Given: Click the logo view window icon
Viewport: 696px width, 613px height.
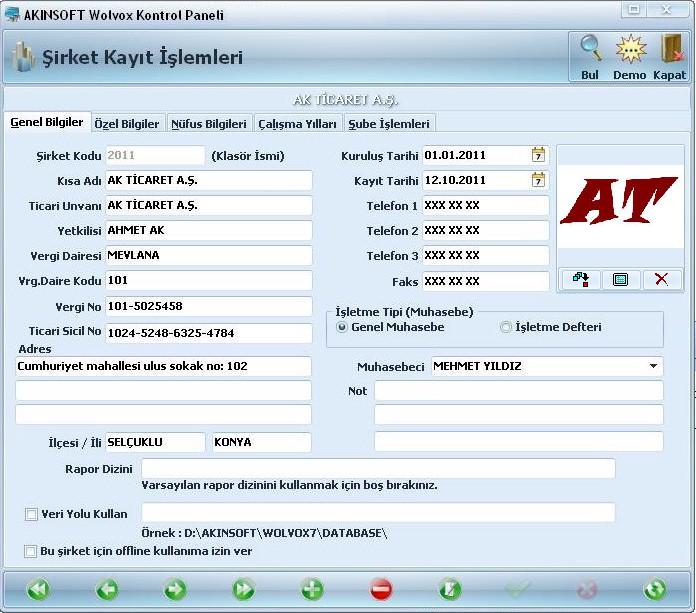Looking at the screenshot, I should 620,280.
